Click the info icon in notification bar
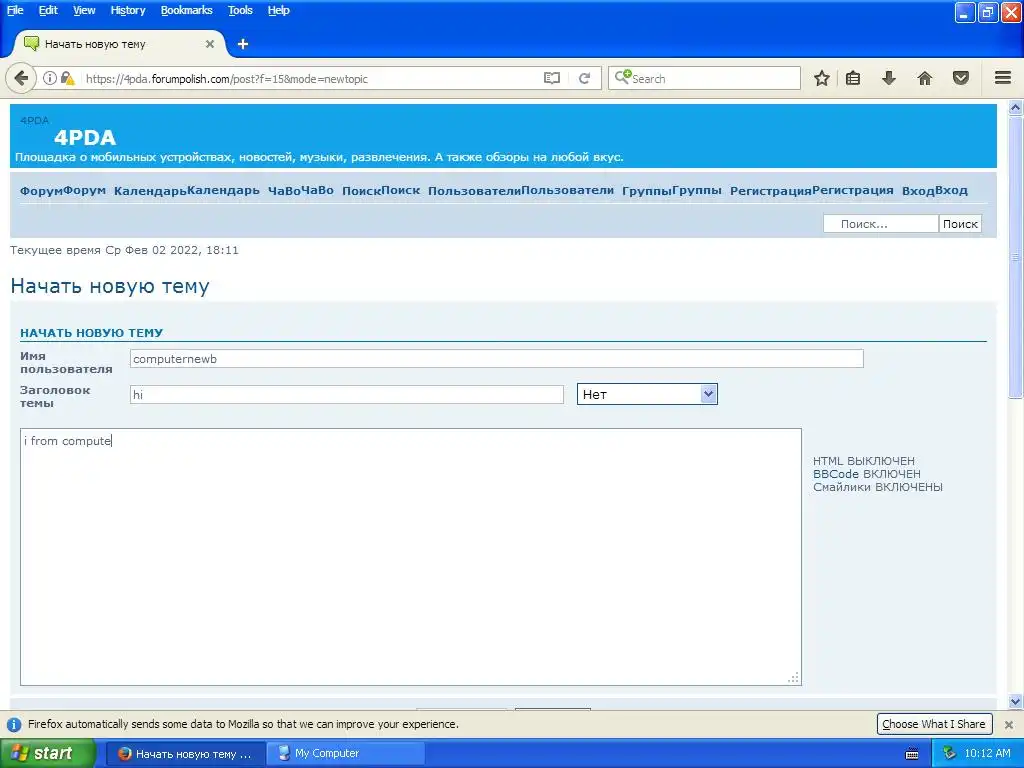Image resolution: width=1024 pixels, height=768 pixels. (x=14, y=724)
